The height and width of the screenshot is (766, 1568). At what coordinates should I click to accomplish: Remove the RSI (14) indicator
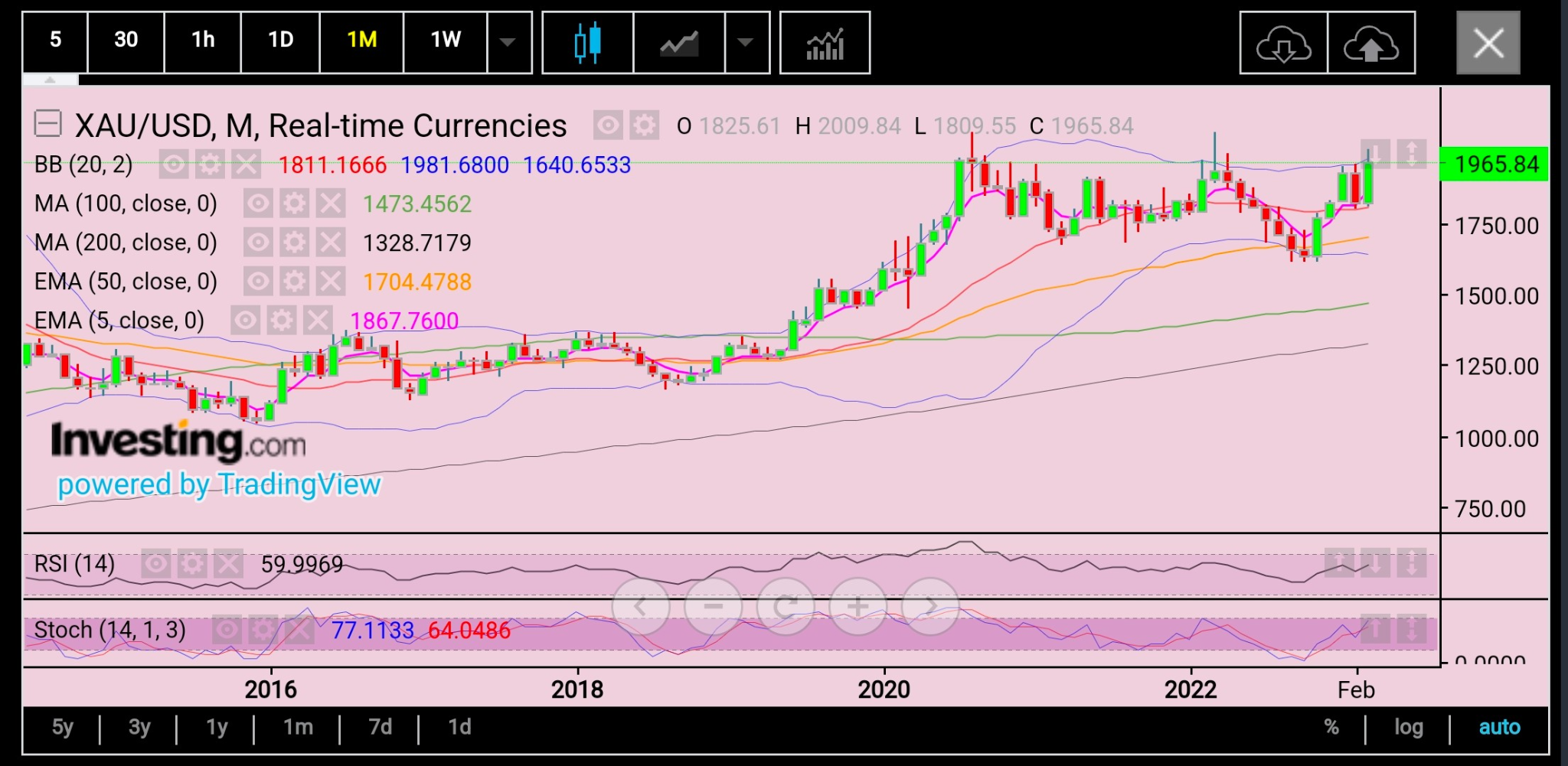click(228, 564)
